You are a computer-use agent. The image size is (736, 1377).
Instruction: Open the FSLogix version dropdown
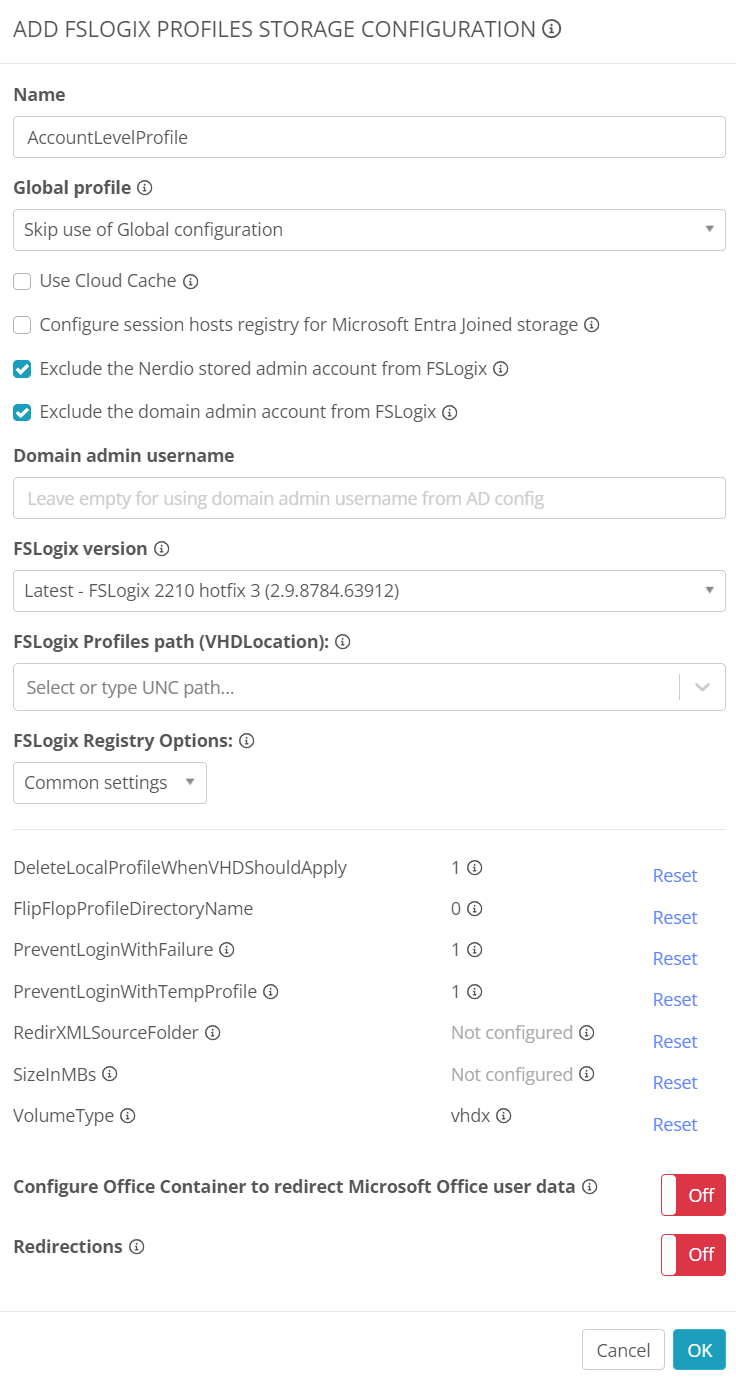click(369, 591)
